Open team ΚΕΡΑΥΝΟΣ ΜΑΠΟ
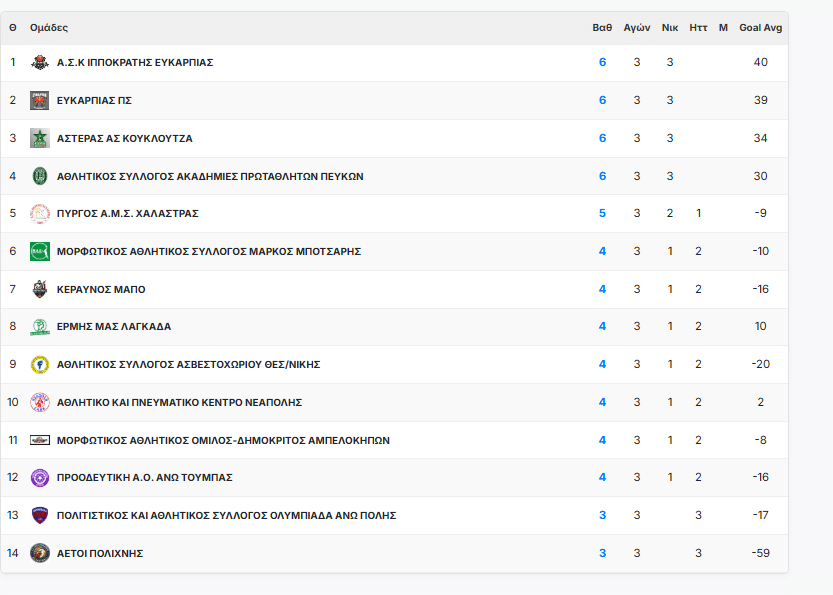 point(101,289)
